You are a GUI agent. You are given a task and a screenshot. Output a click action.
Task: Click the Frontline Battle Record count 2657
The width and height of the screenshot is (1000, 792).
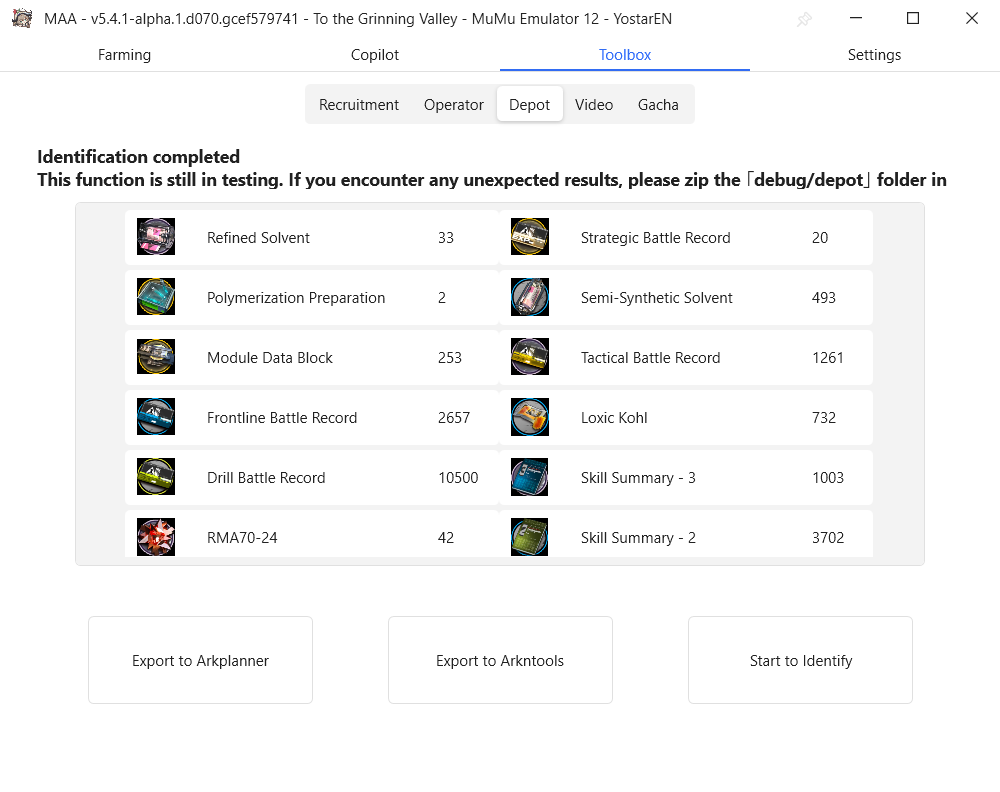[x=453, y=418]
